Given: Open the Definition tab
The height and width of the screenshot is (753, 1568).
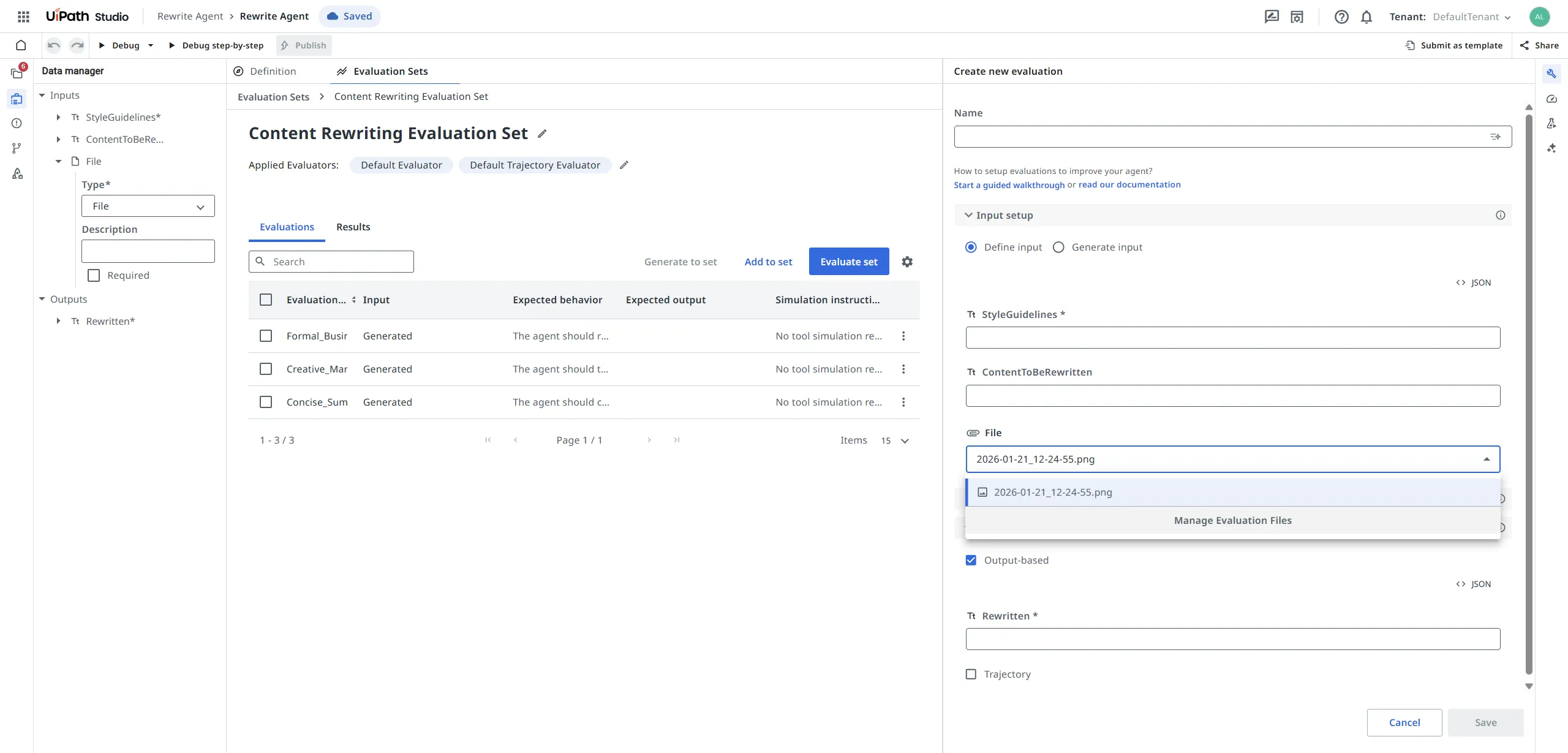Looking at the screenshot, I should pos(273,71).
